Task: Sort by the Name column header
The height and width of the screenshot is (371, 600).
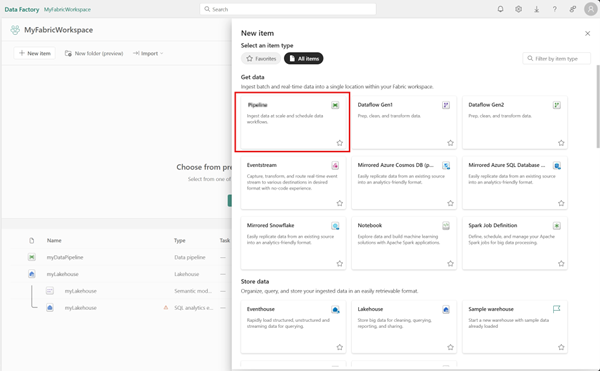Action: [x=54, y=240]
